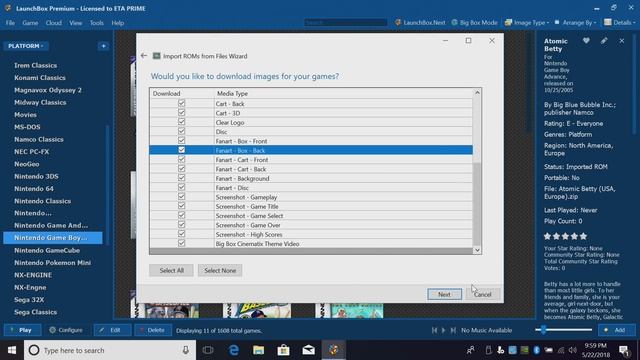This screenshot has height=360, width=640.
Task: Close the Atomic Betty details panel
Action: (x=622, y=41)
